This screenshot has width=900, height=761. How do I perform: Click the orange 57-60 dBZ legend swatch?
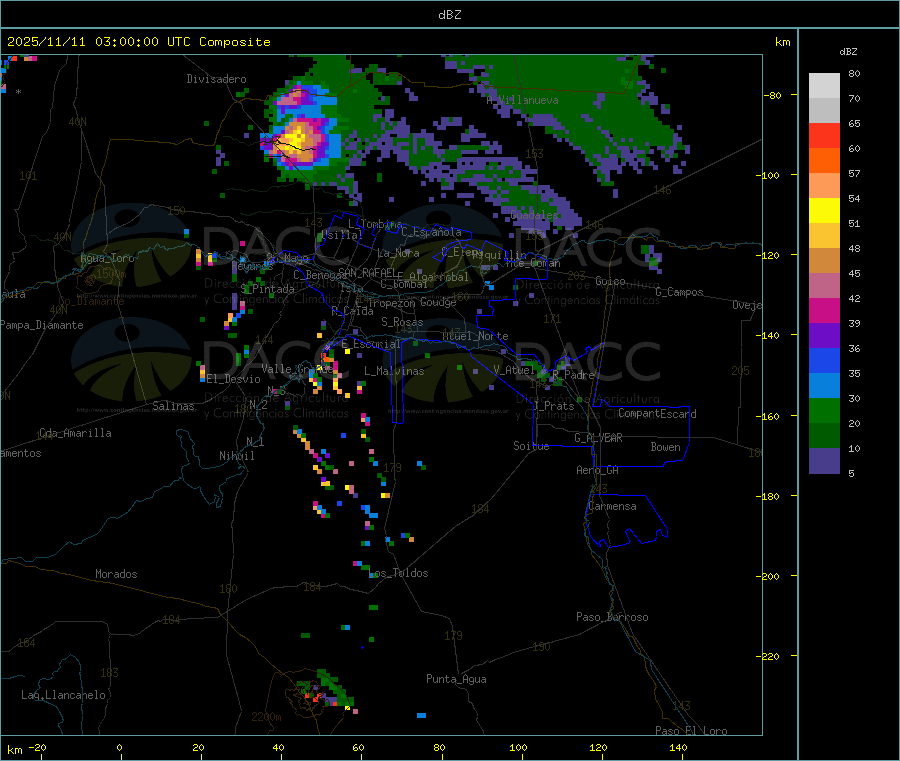point(824,161)
